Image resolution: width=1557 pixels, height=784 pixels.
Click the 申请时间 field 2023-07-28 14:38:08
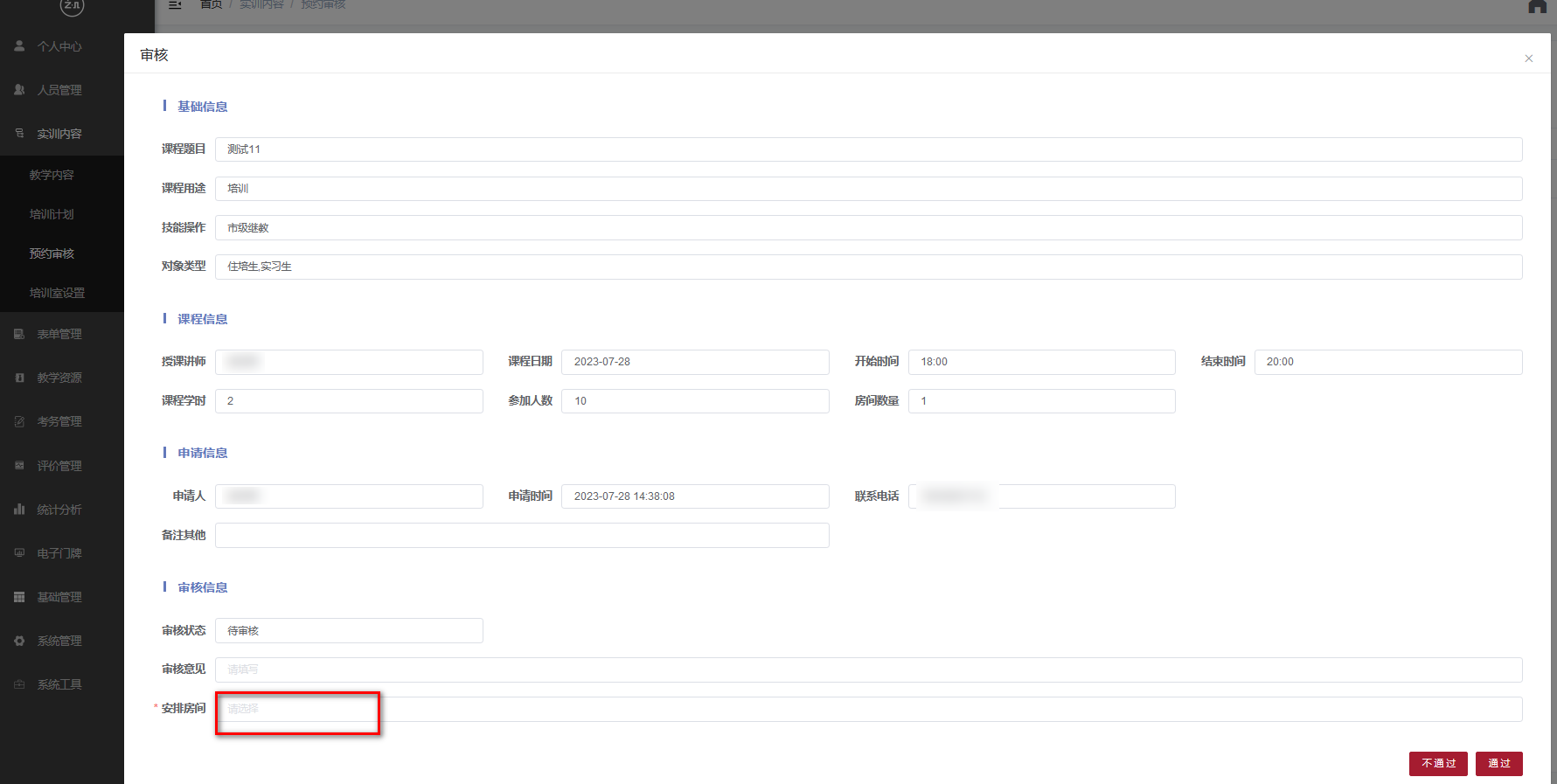[x=695, y=496]
